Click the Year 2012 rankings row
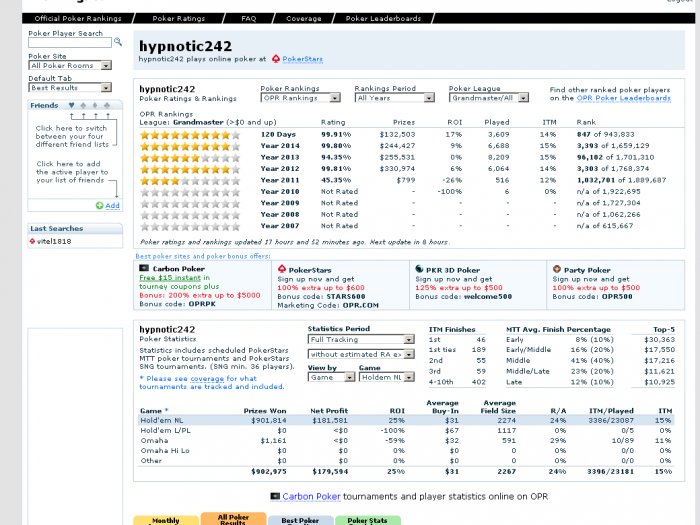Viewport: 700px width, 525px height. [x=411, y=169]
